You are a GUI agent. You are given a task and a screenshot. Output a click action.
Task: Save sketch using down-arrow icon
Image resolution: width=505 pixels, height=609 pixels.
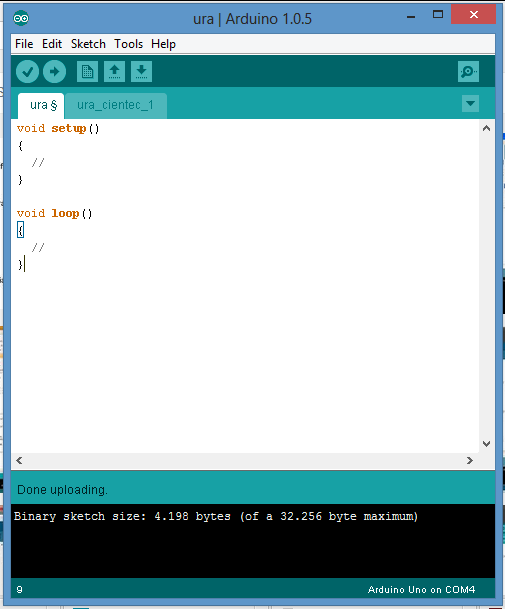click(x=141, y=71)
